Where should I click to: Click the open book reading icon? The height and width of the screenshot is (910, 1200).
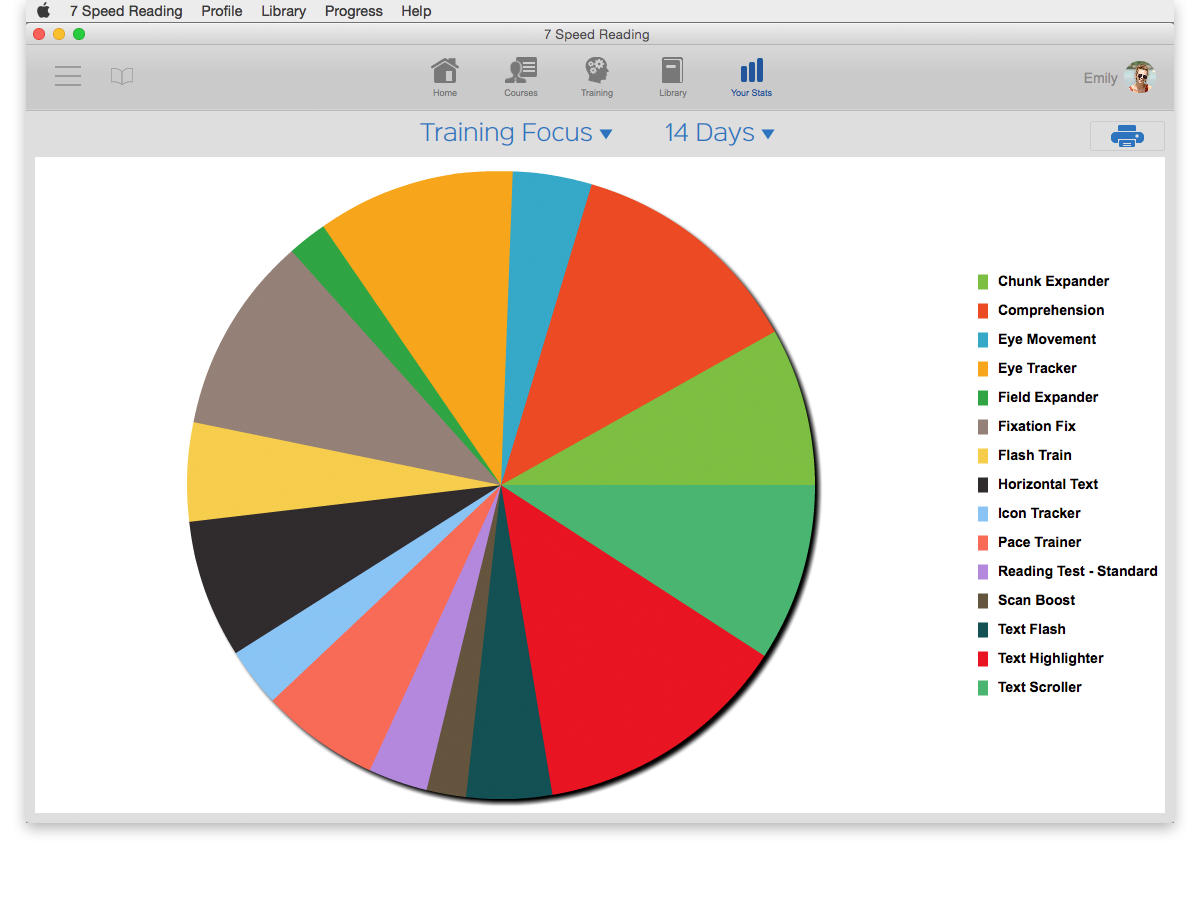coord(122,76)
